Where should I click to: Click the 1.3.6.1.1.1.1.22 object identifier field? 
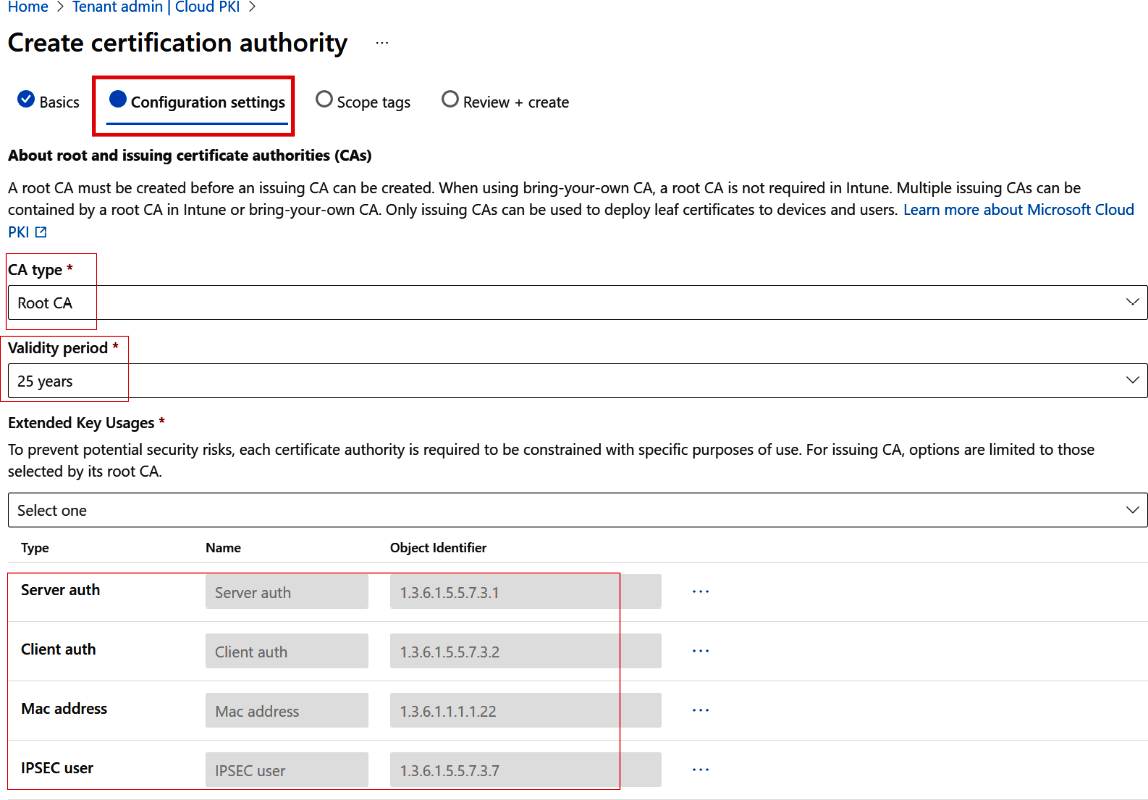[526, 710]
